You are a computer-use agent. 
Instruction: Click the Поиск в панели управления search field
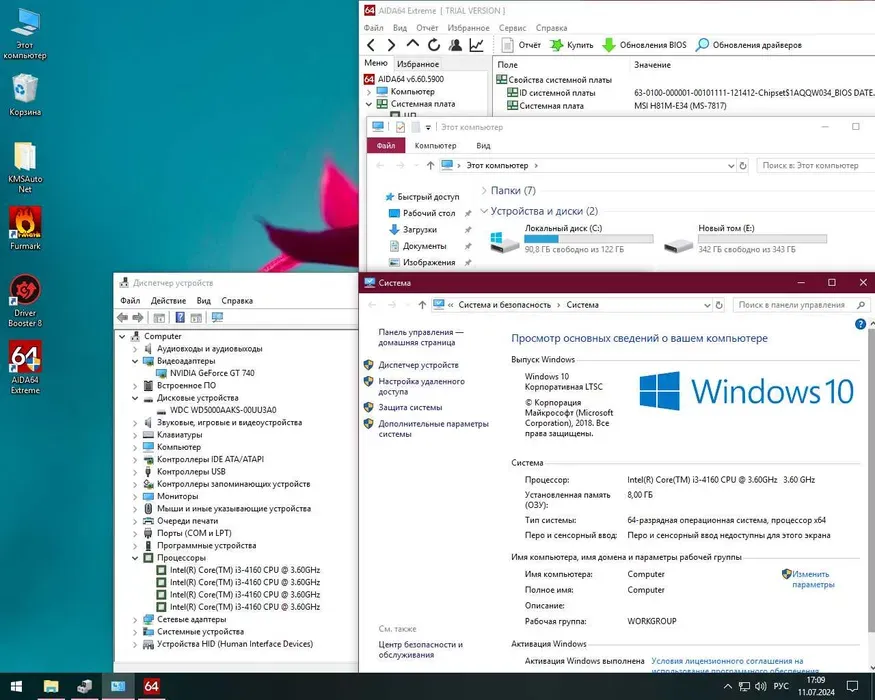[x=795, y=305]
